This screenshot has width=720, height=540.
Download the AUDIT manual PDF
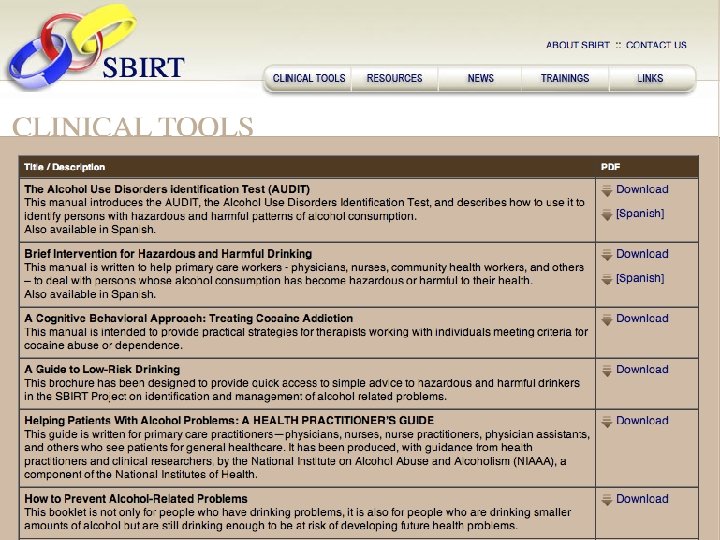642,189
